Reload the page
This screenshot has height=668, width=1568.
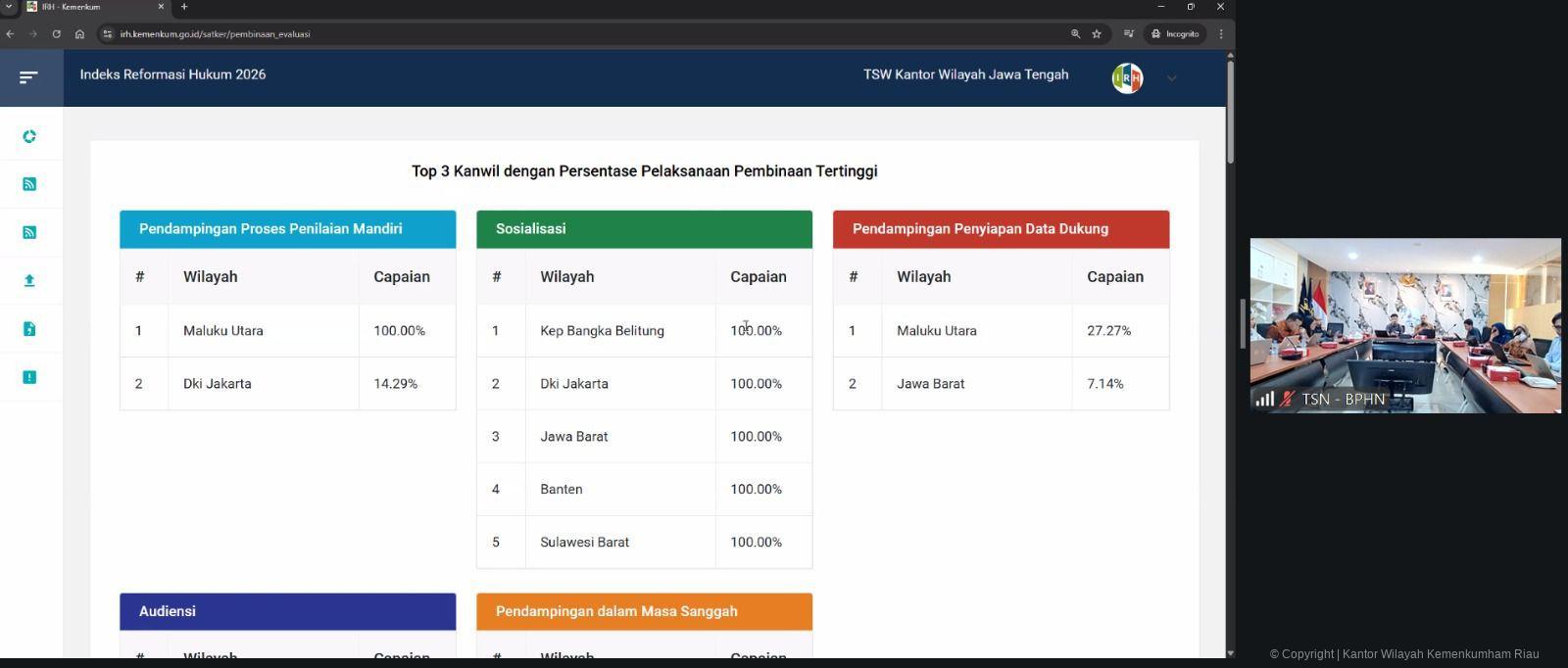tap(57, 34)
